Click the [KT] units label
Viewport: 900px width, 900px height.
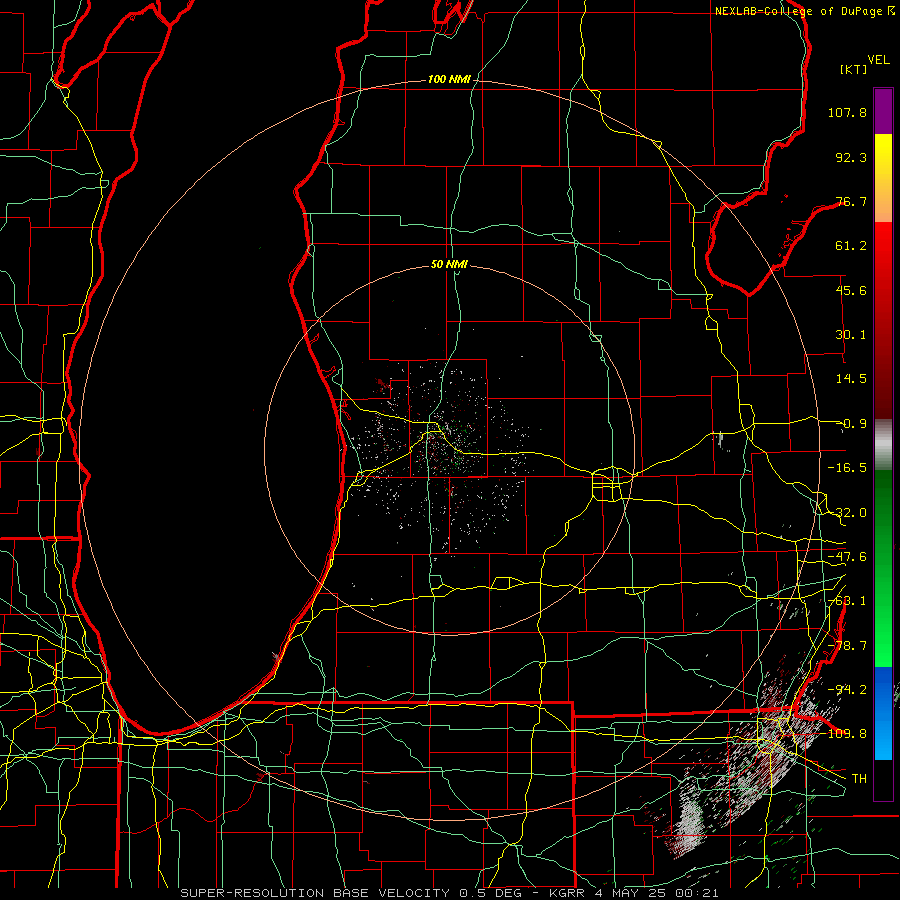[854, 69]
